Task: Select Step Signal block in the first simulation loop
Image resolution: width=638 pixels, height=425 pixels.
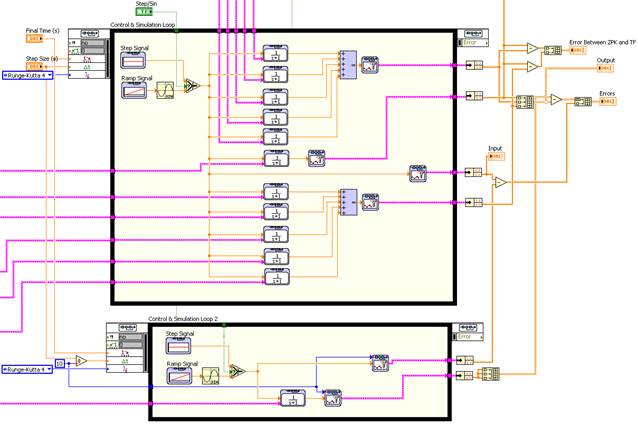Action: [x=133, y=60]
